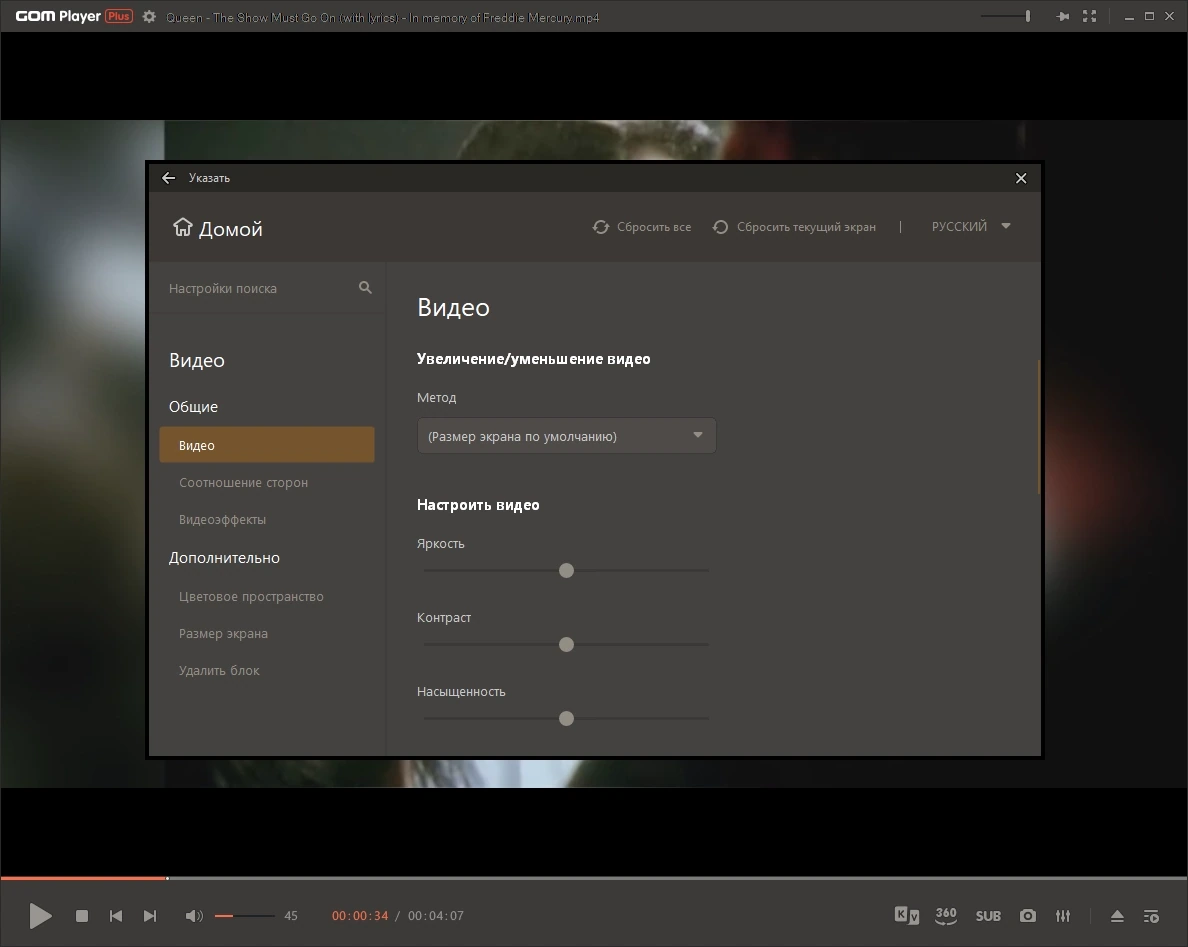Viewport: 1188px width, 947px height.
Task: Toggle the playlist icon
Action: click(x=1151, y=917)
